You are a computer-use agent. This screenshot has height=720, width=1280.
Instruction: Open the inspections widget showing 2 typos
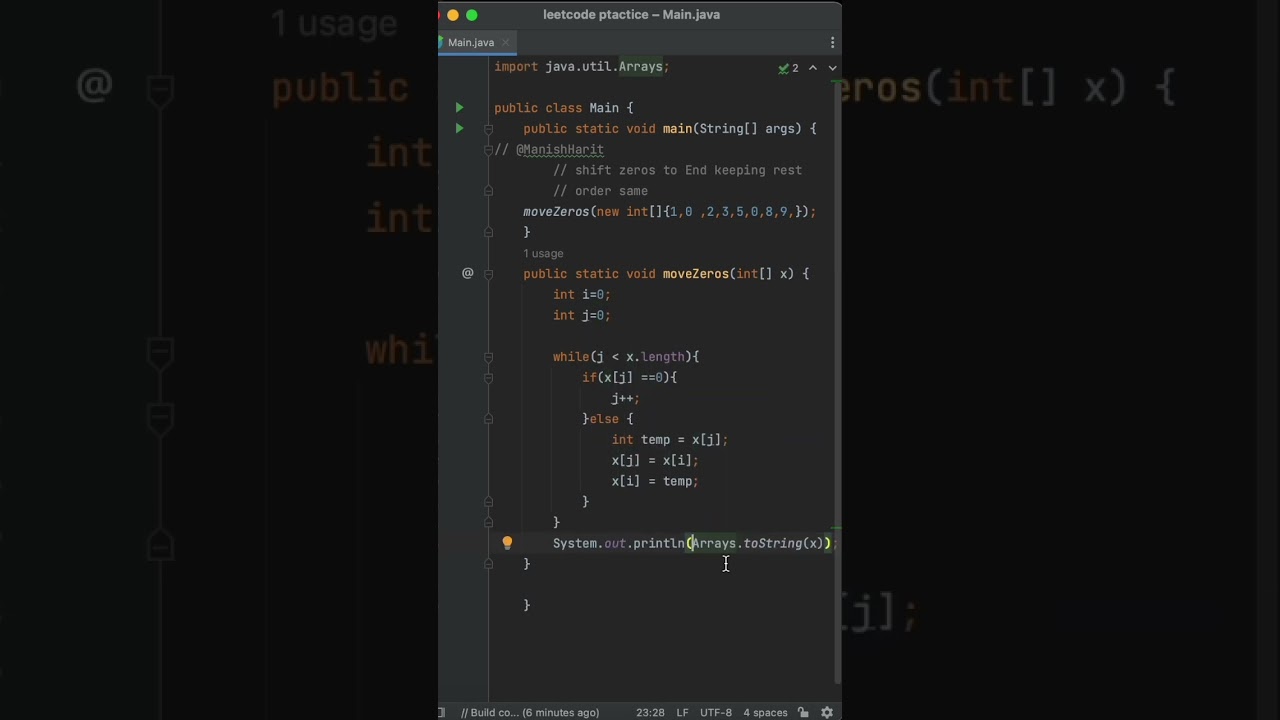point(789,68)
